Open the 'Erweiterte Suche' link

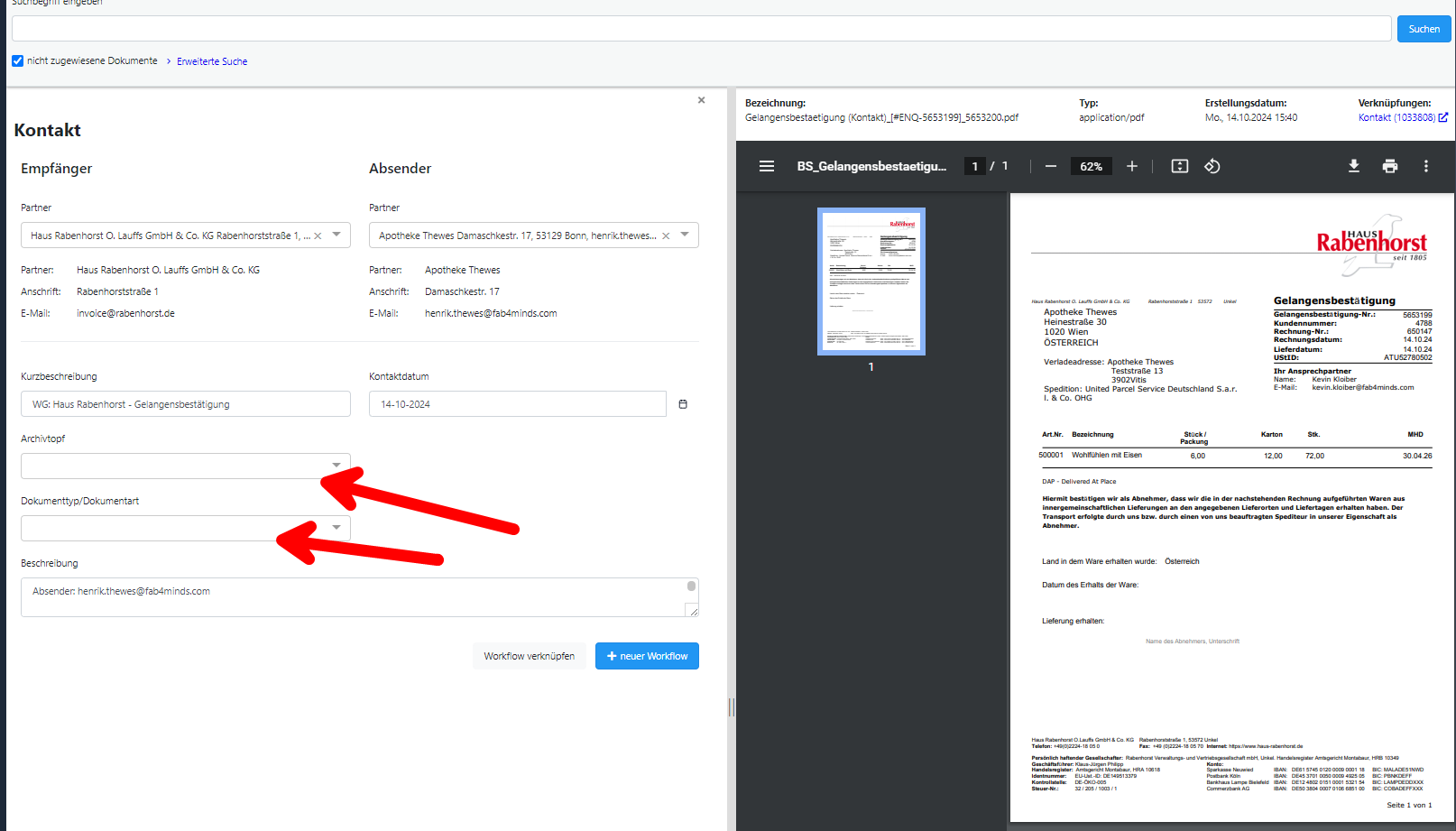tap(212, 61)
